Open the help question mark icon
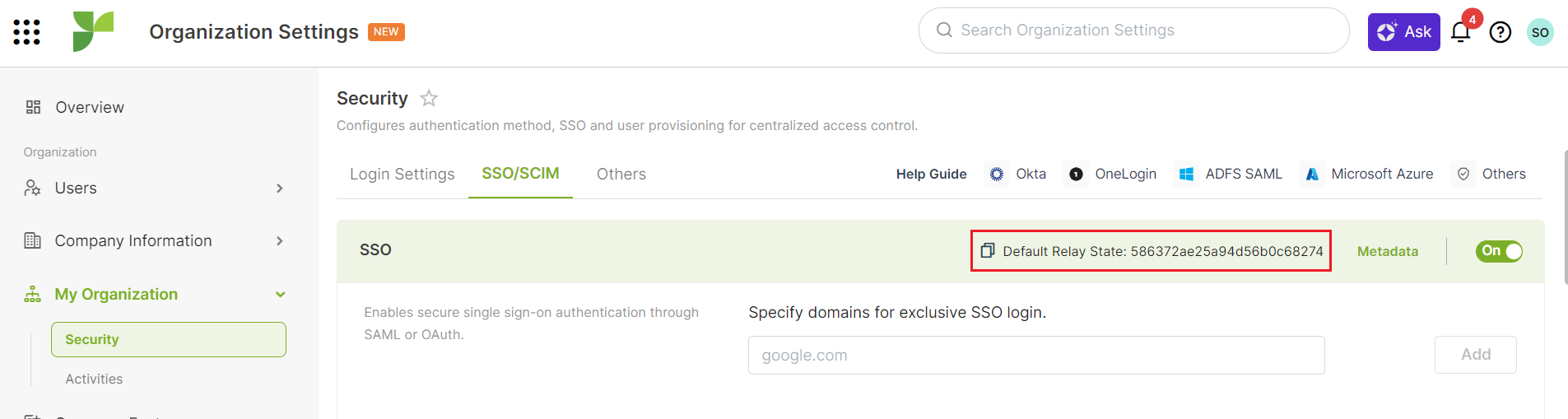Viewport: 1568px width, 419px height. click(1501, 32)
